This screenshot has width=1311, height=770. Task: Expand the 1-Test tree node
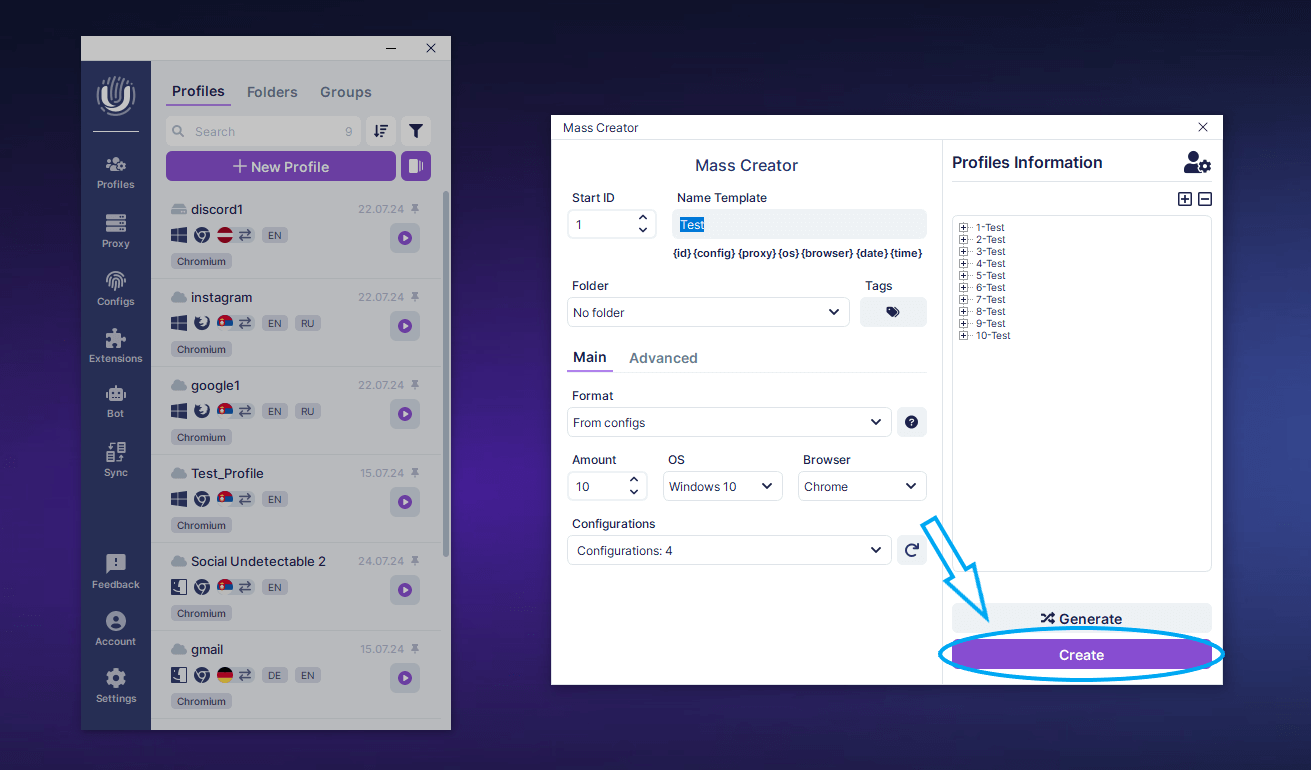pyautogui.click(x=964, y=228)
